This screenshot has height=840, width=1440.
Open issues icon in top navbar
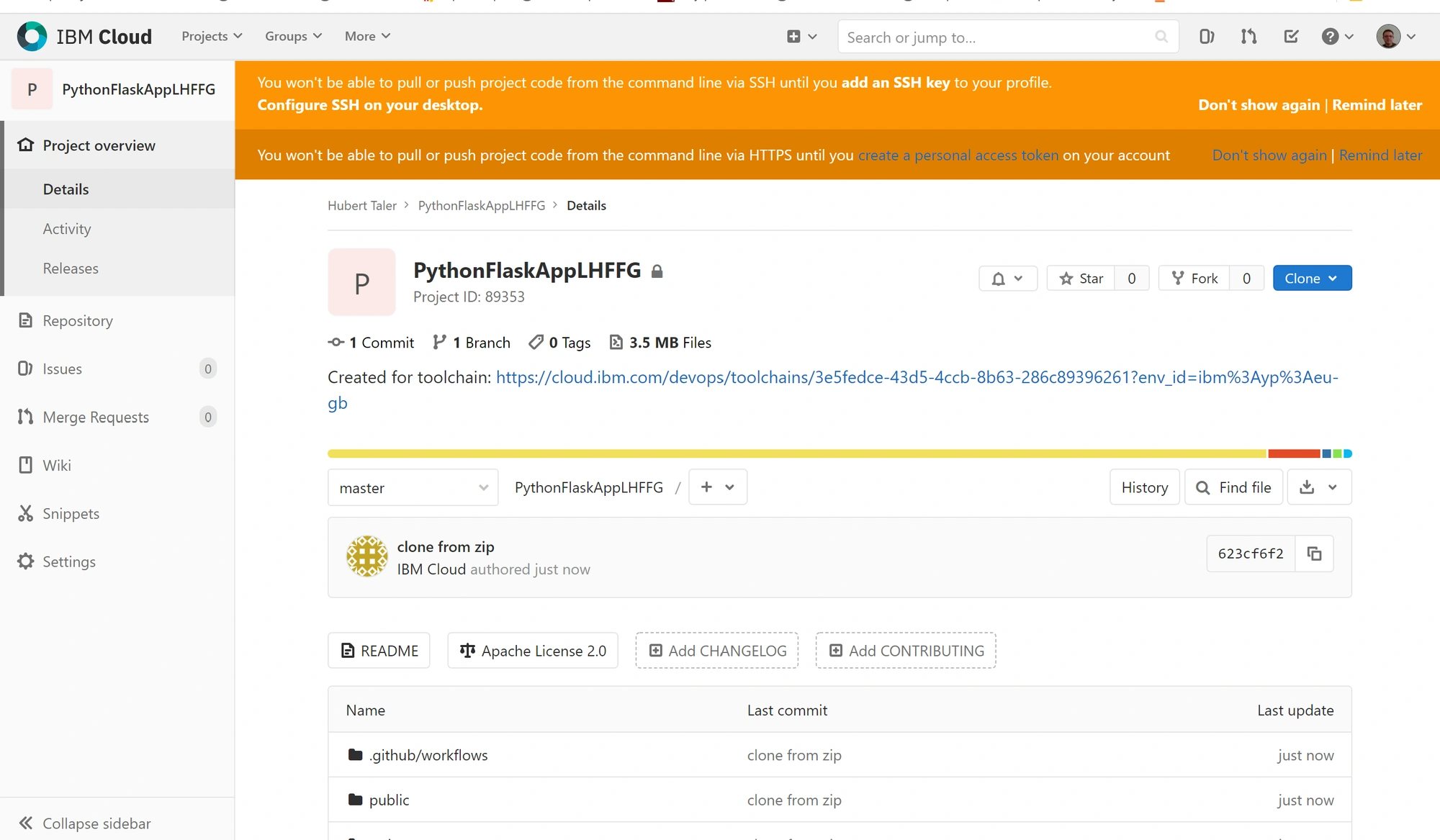coord(1207,37)
